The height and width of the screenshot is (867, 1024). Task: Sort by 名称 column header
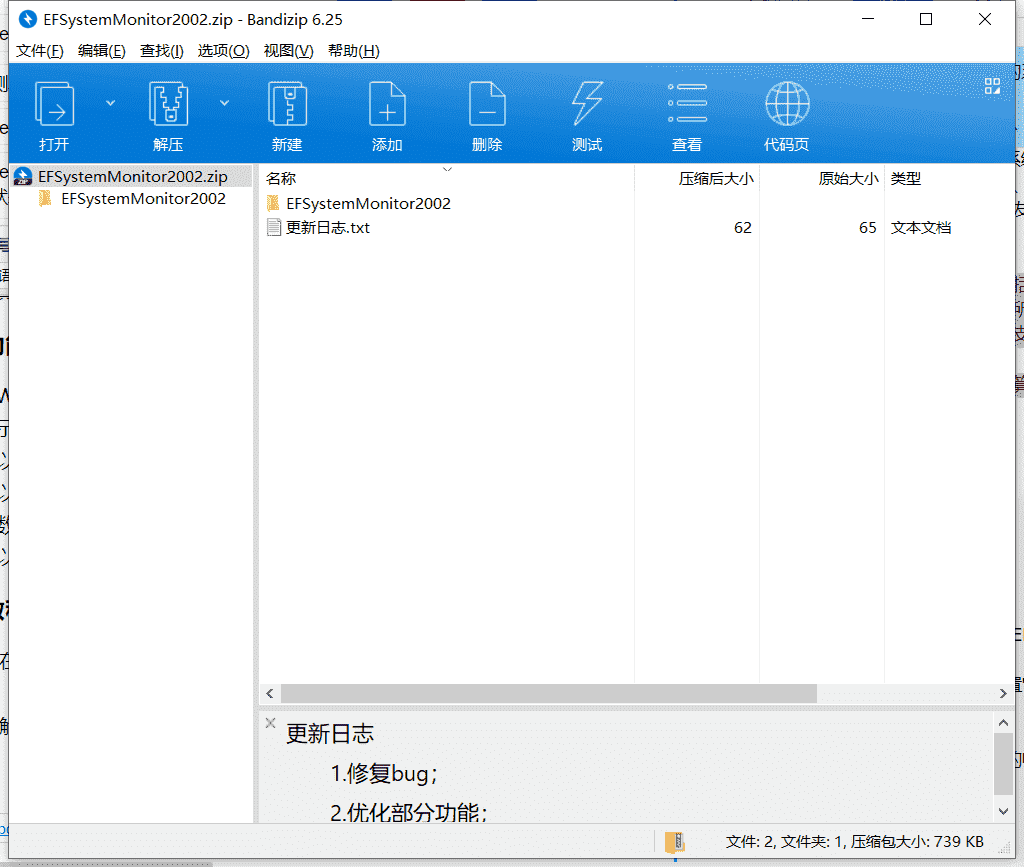[x=281, y=178]
